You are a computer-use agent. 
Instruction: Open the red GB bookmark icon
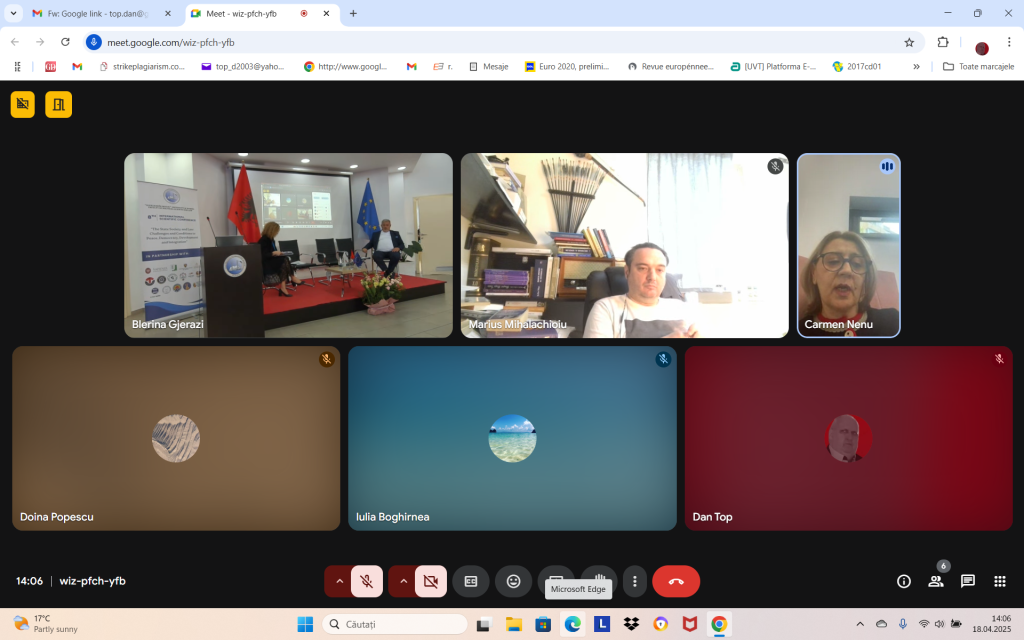50,67
